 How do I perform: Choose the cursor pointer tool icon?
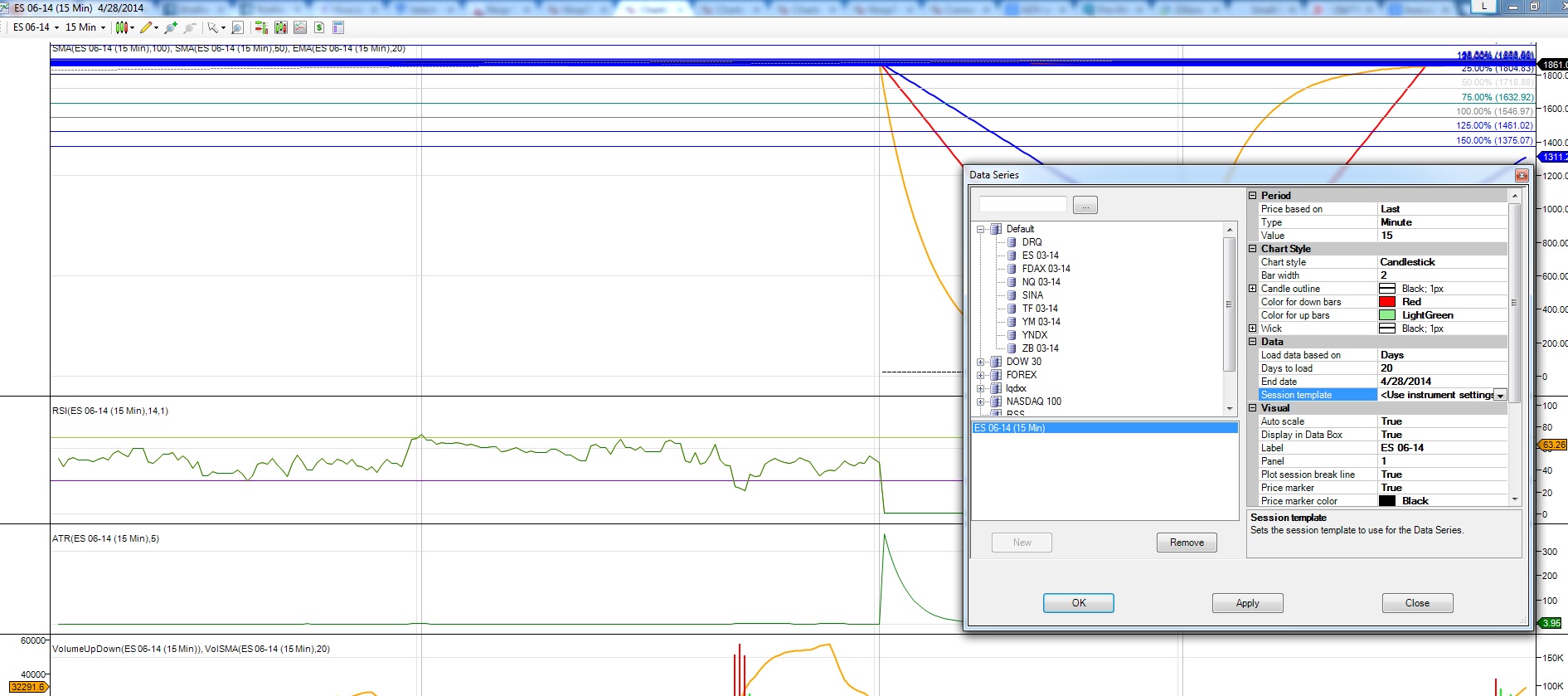tap(213, 27)
